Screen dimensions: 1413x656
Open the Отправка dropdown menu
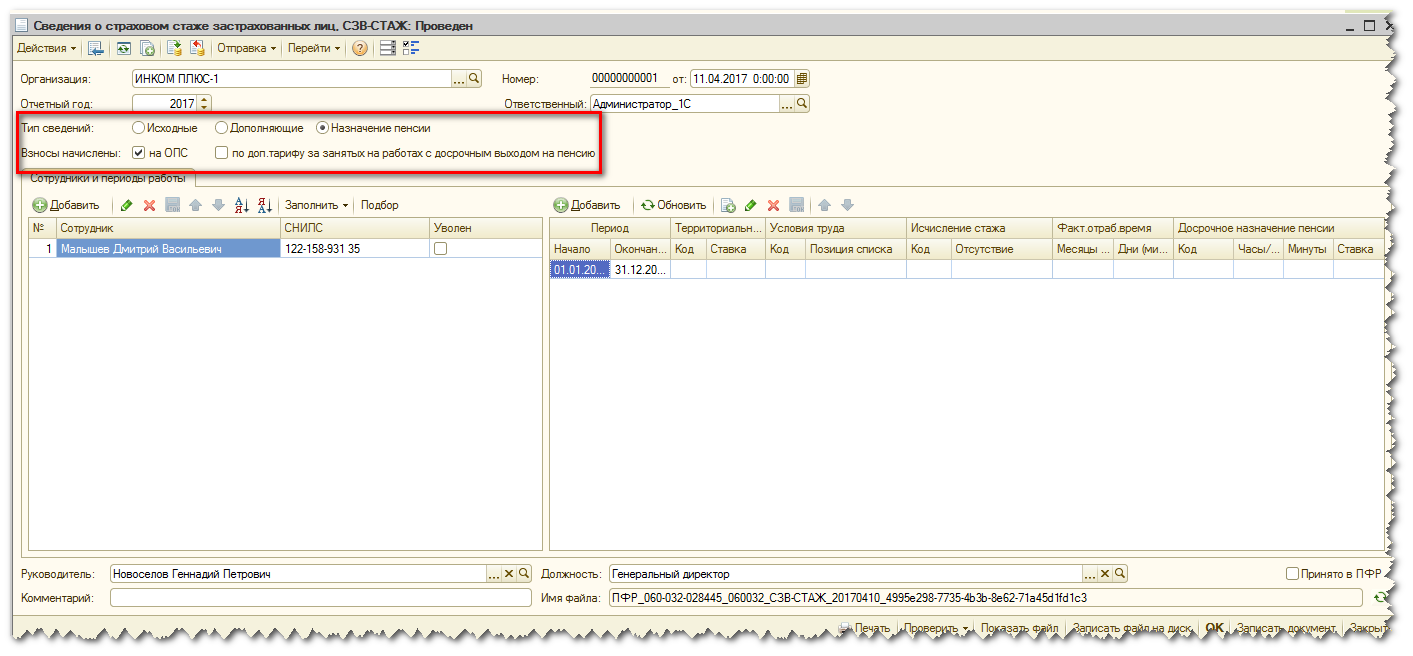[247, 48]
